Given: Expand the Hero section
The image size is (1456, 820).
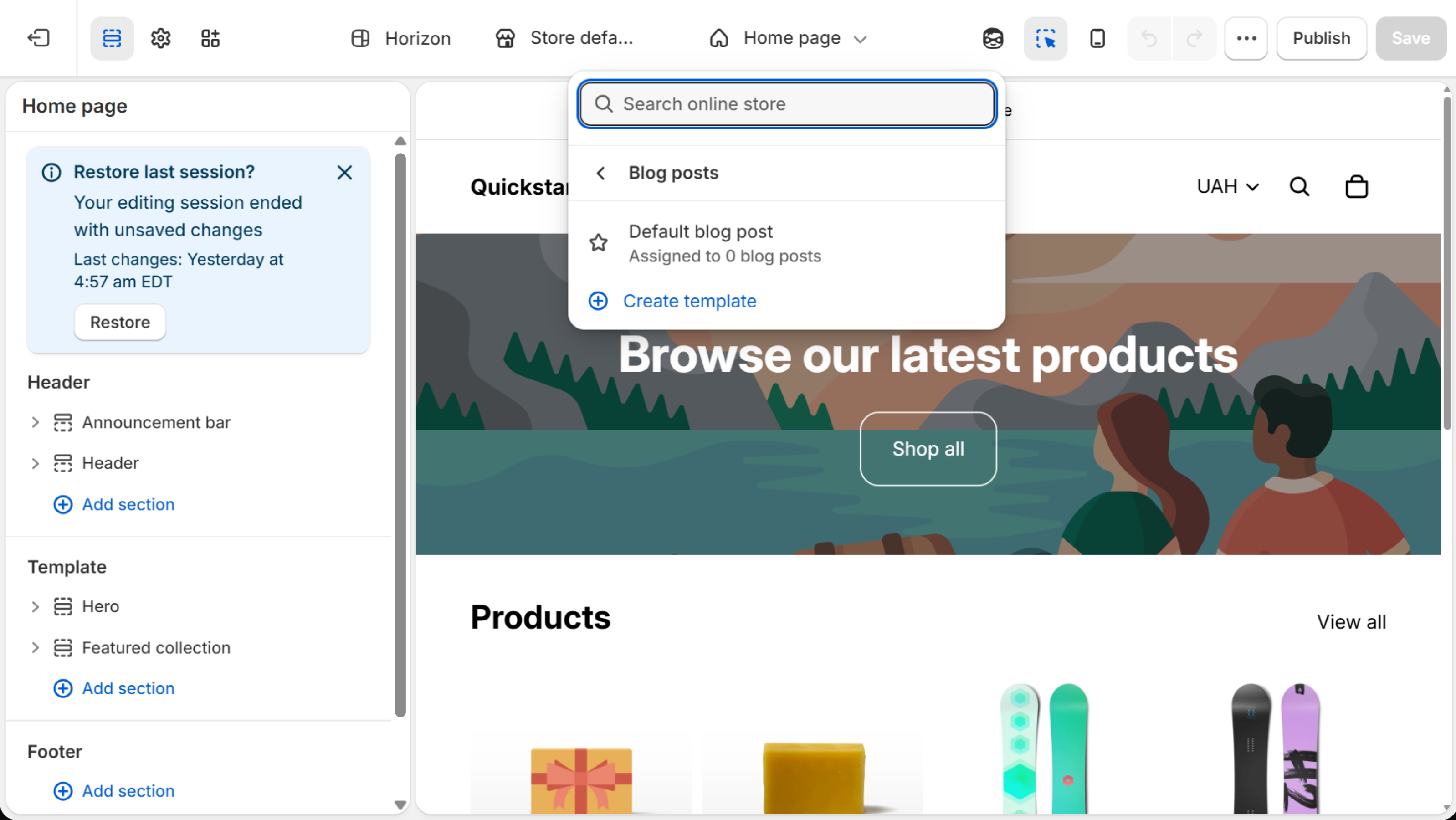Looking at the screenshot, I should point(35,606).
